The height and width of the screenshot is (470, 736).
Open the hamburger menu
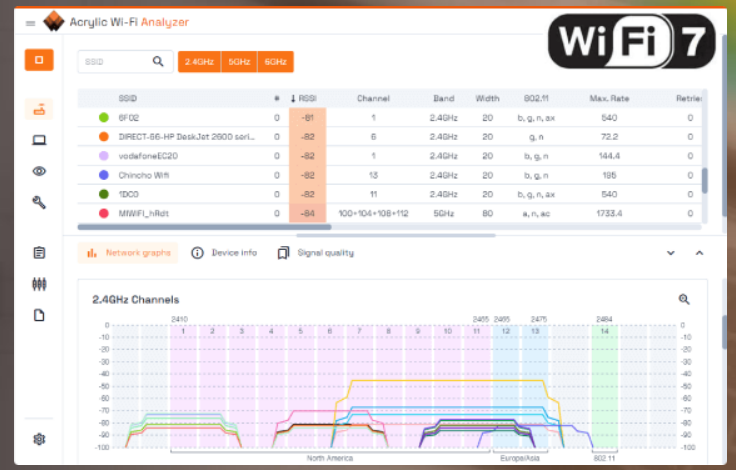click(31, 23)
